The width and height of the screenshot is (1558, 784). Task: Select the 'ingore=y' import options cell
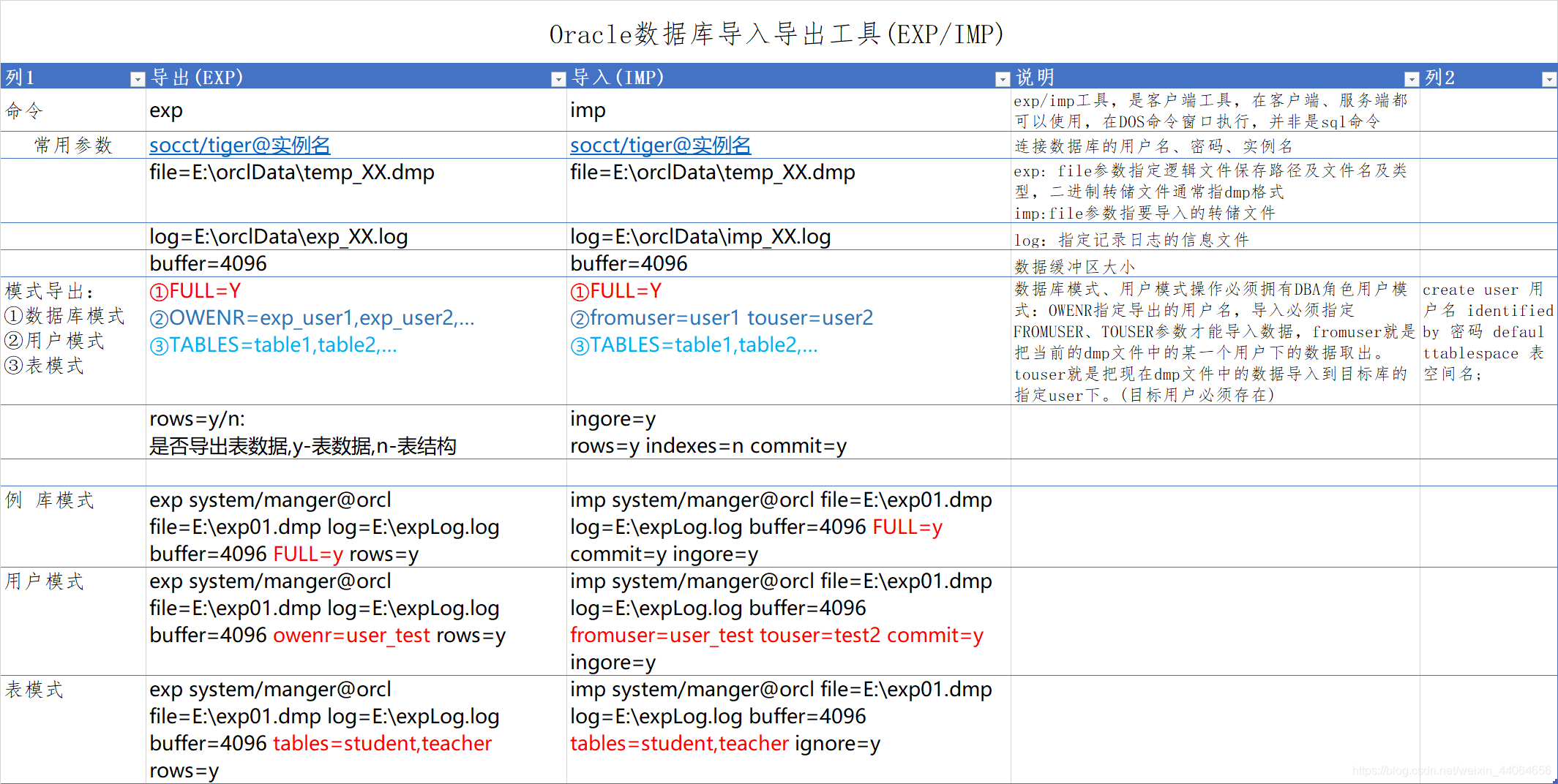click(789, 432)
